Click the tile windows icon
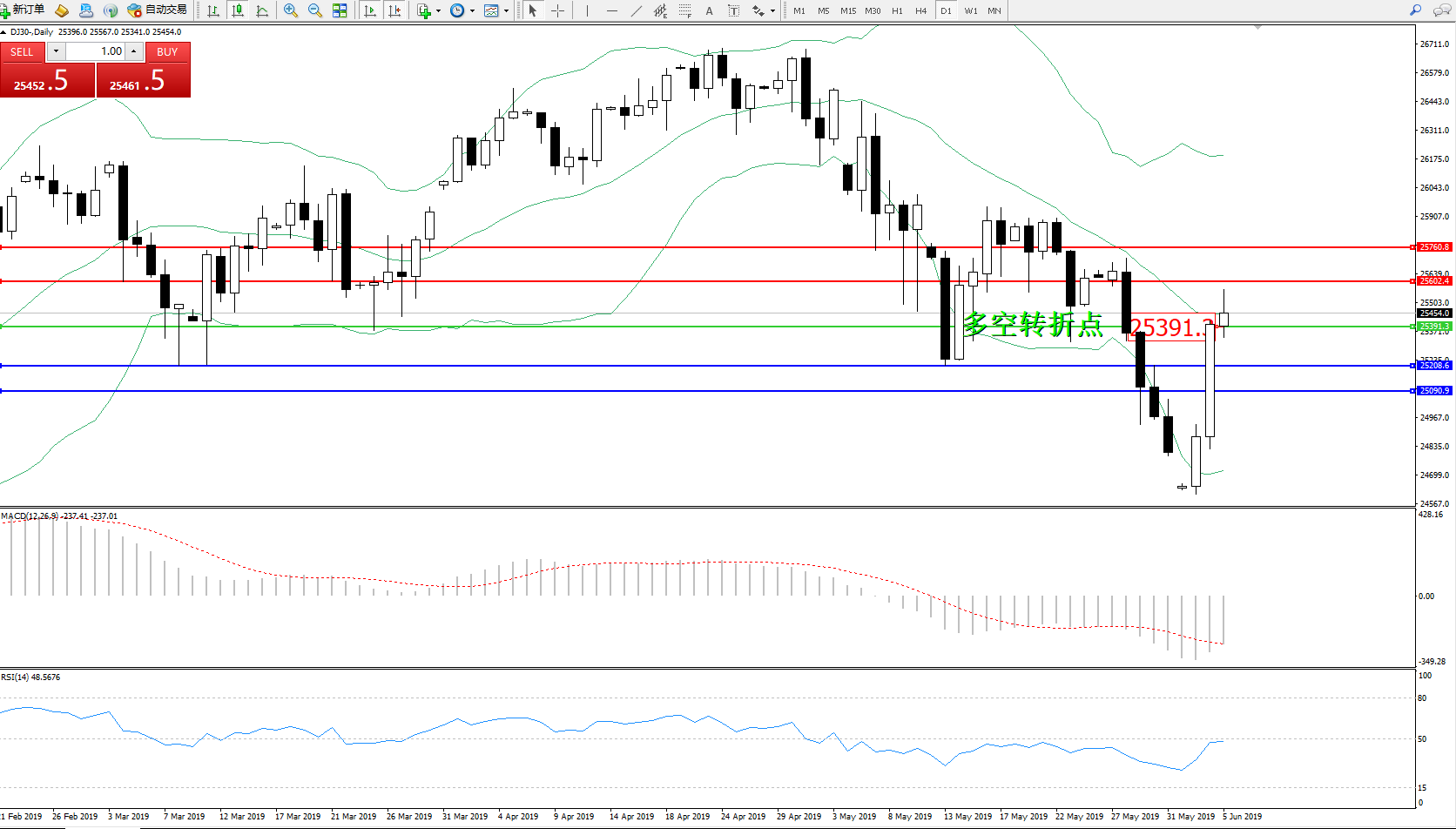This screenshot has height=829, width=1456. coord(340,10)
